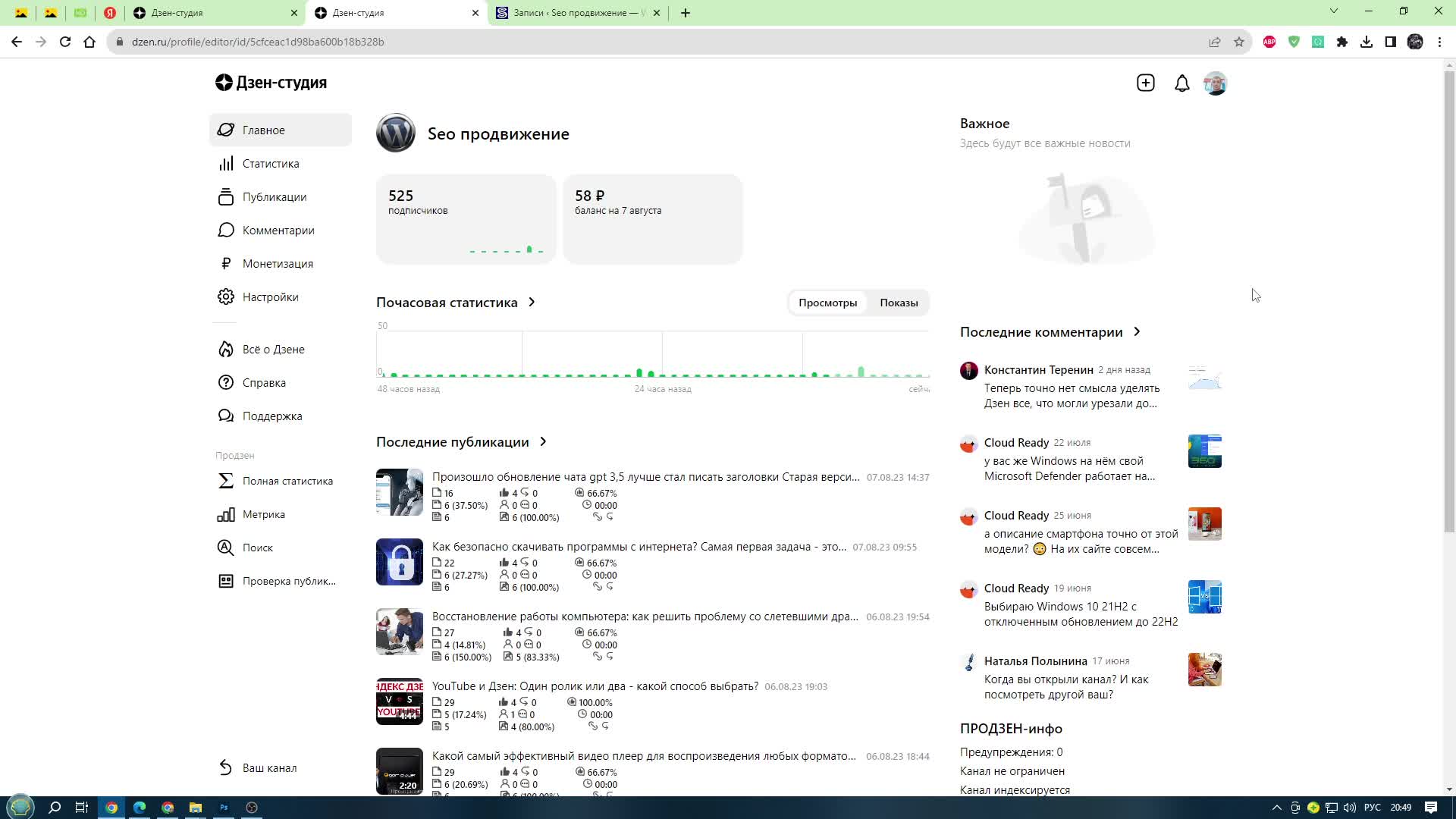The width and height of the screenshot is (1456, 819).
Task: Click the Проверка публик... icon
Action: tap(226, 581)
